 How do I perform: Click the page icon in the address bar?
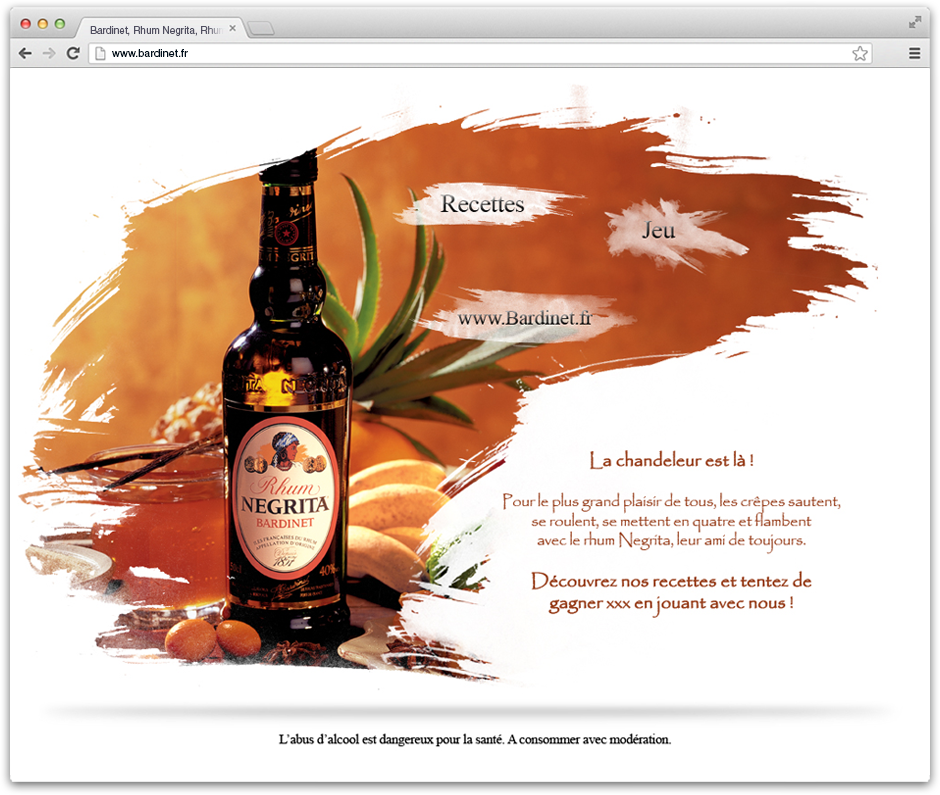[100, 54]
